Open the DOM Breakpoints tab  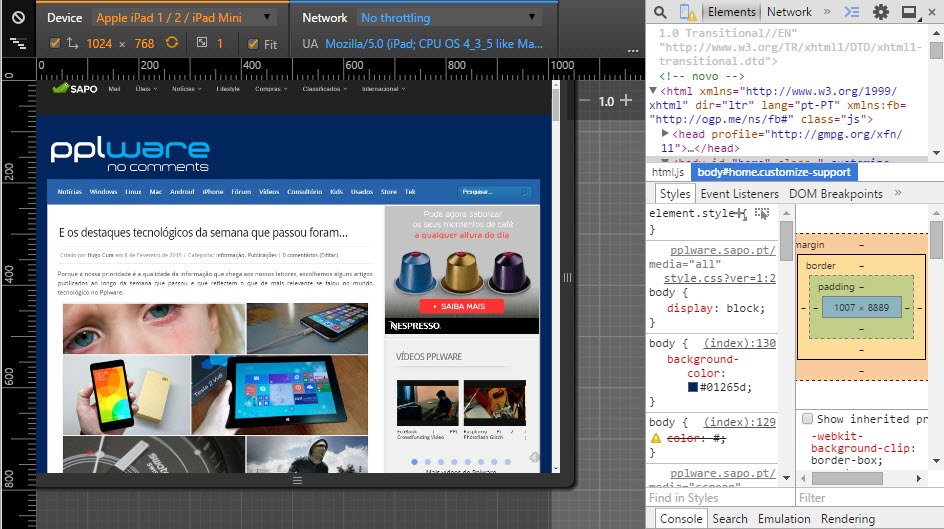point(836,194)
